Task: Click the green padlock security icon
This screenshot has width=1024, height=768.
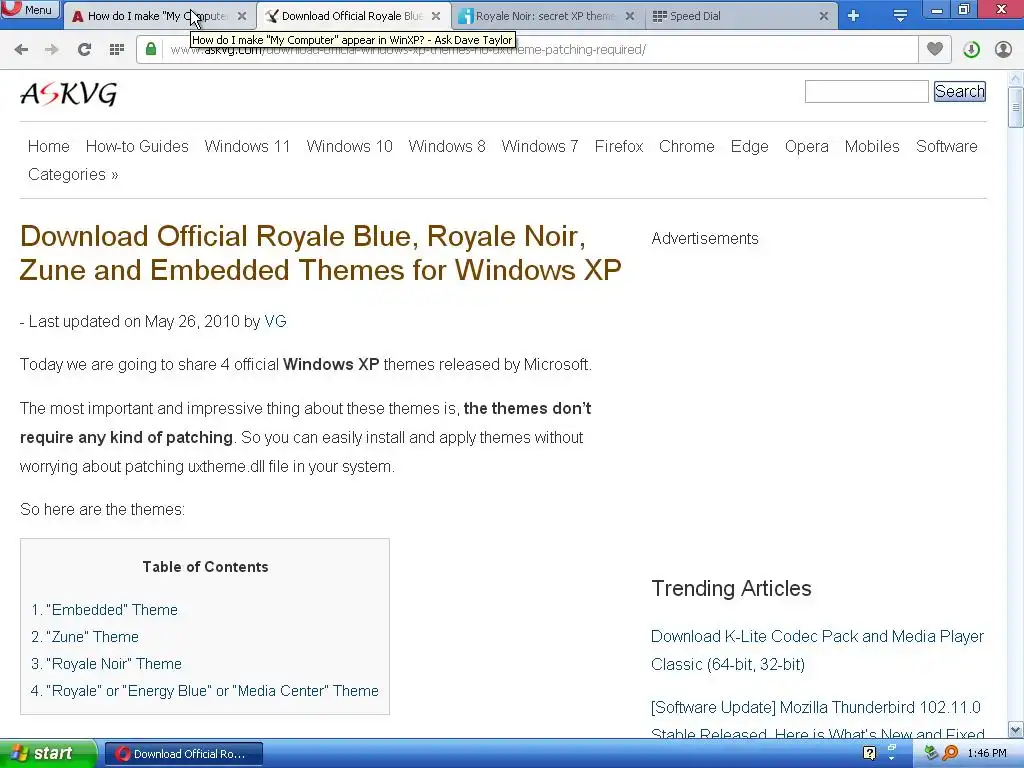Action: coord(151,49)
